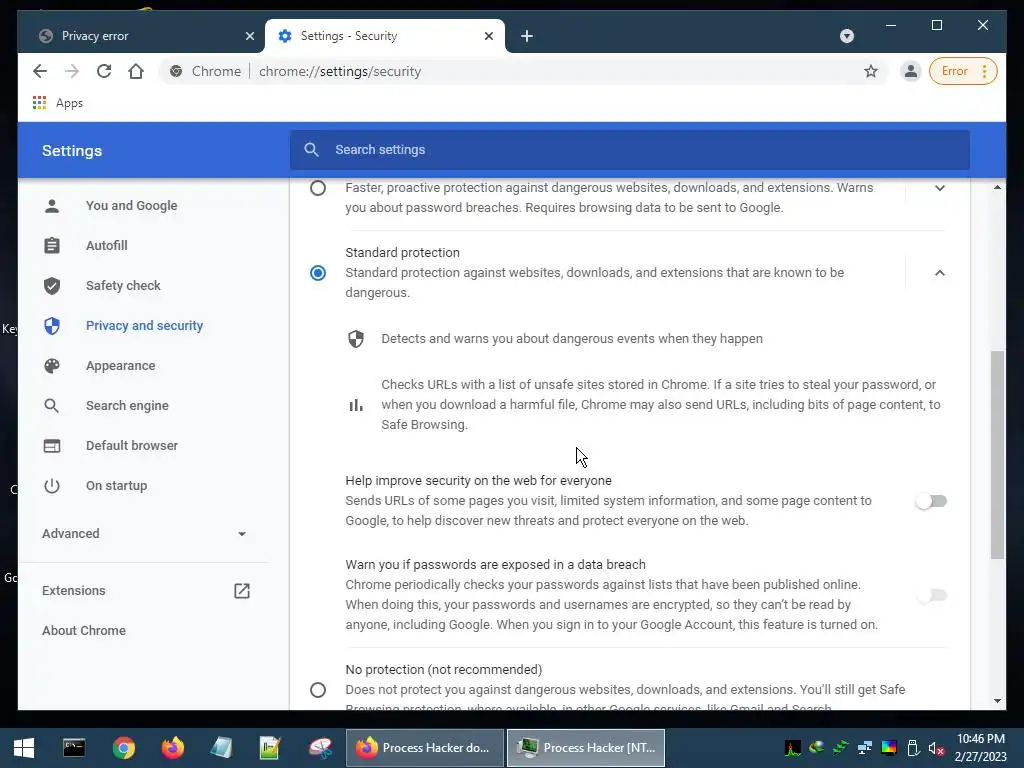Click the Extensions external link icon
Image resolution: width=1024 pixels, height=768 pixels.
(x=242, y=590)
